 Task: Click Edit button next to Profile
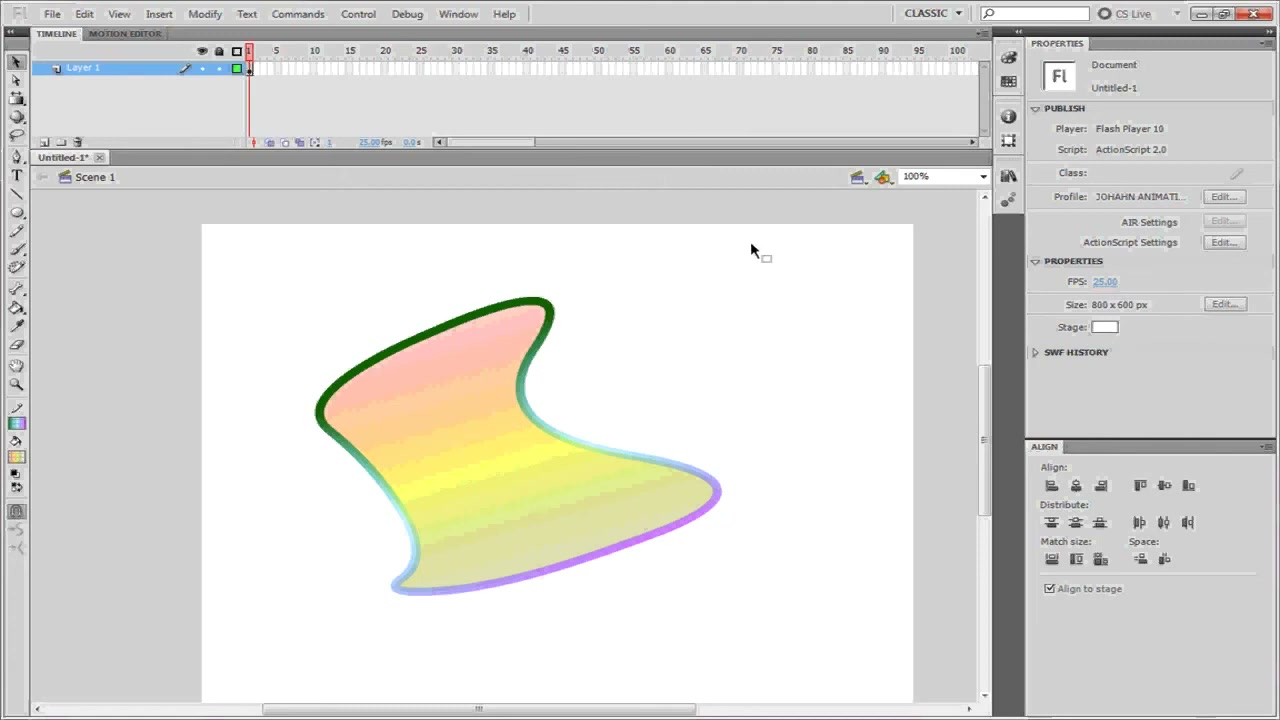click(x=1225, y=197)
